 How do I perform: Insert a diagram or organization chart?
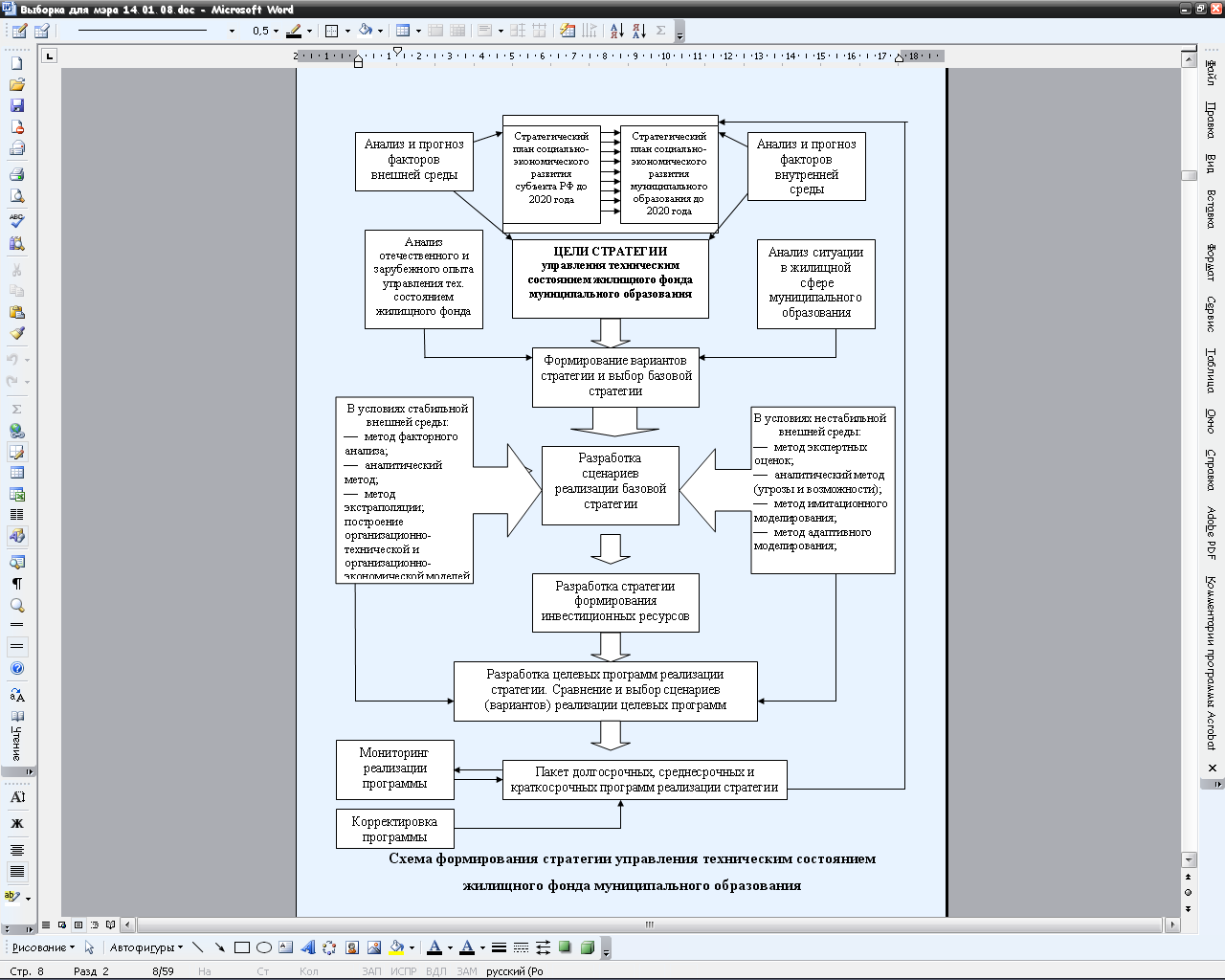(329, 947)
